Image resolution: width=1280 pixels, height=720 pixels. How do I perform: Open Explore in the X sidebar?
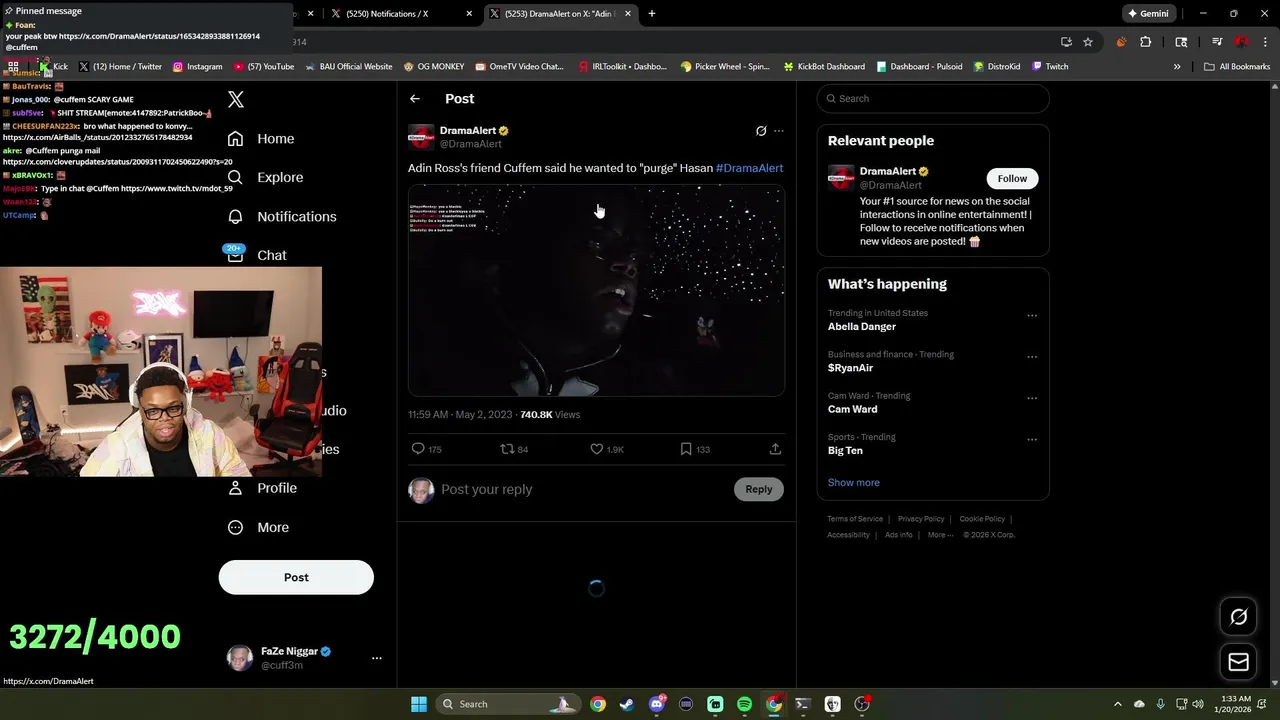265,177
